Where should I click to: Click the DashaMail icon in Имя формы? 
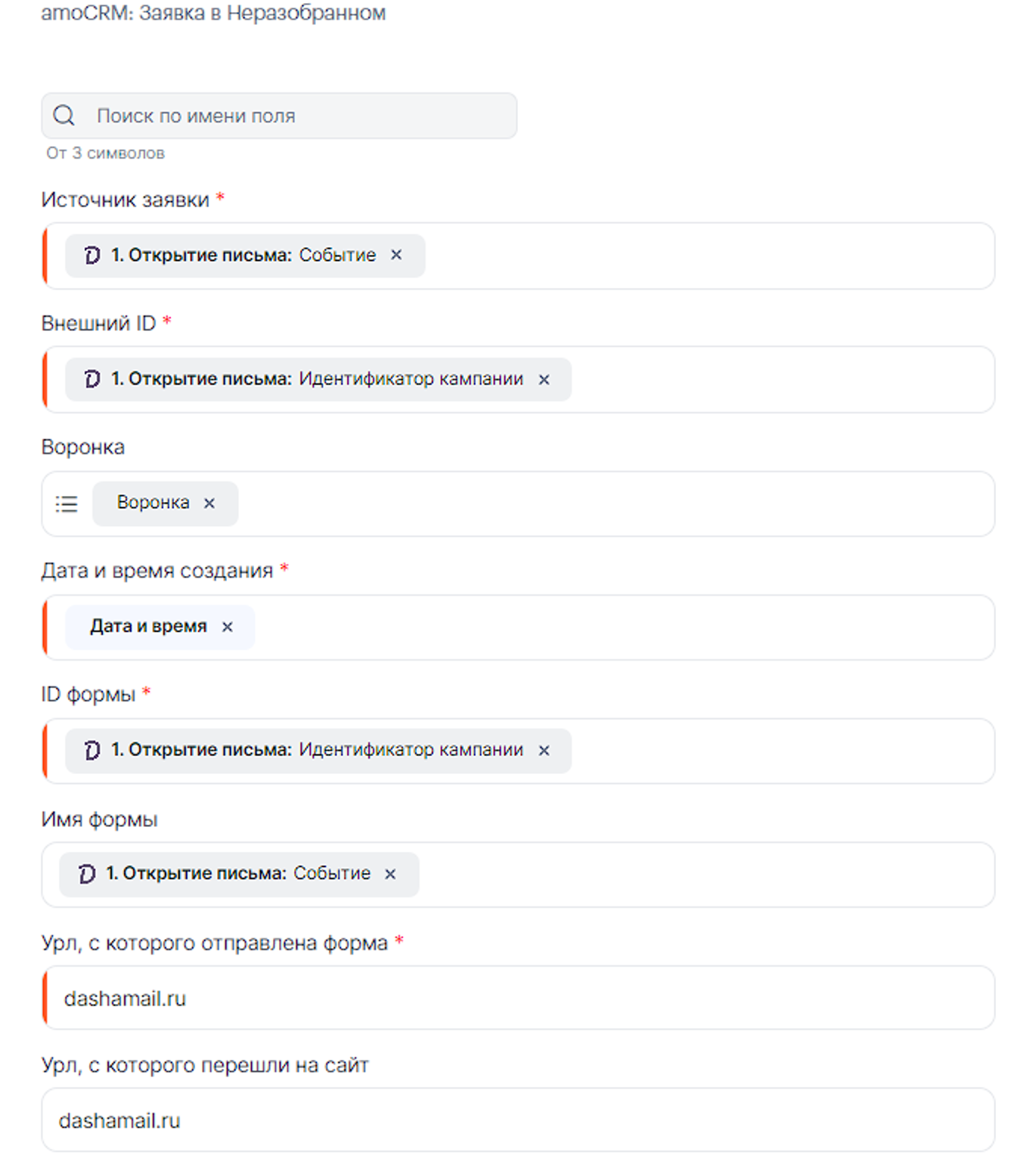pyautogui.click(x=87, y=874)
